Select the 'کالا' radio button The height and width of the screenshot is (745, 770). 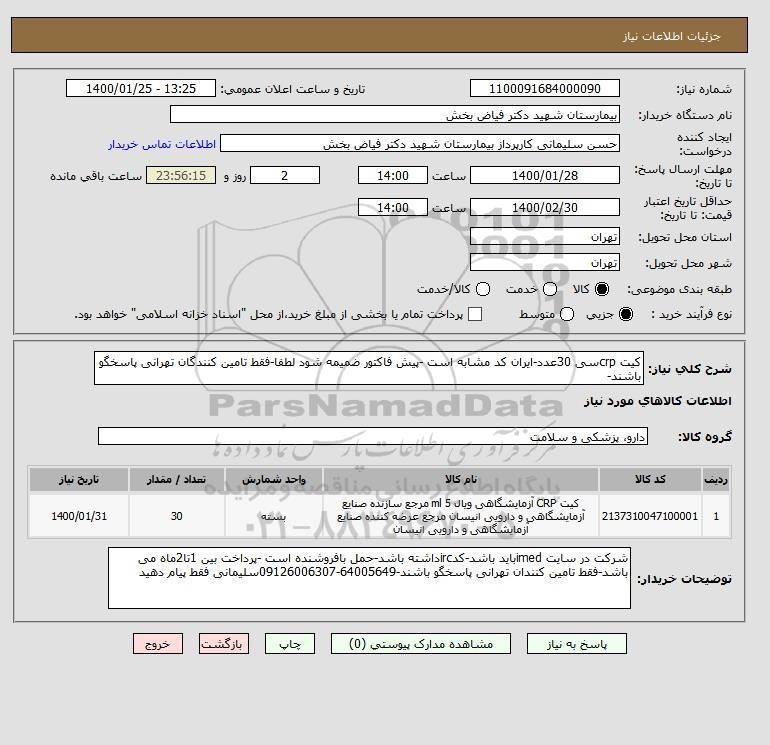pyautogui.click(x=602, y=289)
